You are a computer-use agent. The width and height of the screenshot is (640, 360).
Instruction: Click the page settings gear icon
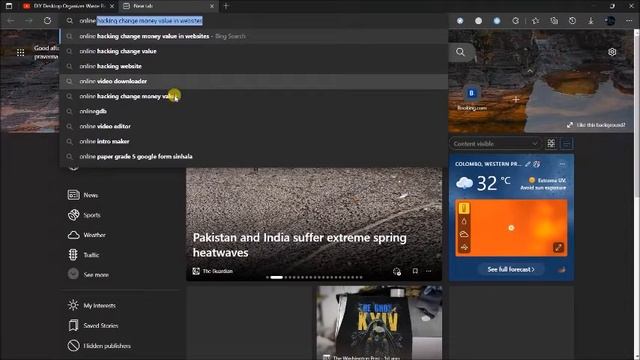[612, 52]
